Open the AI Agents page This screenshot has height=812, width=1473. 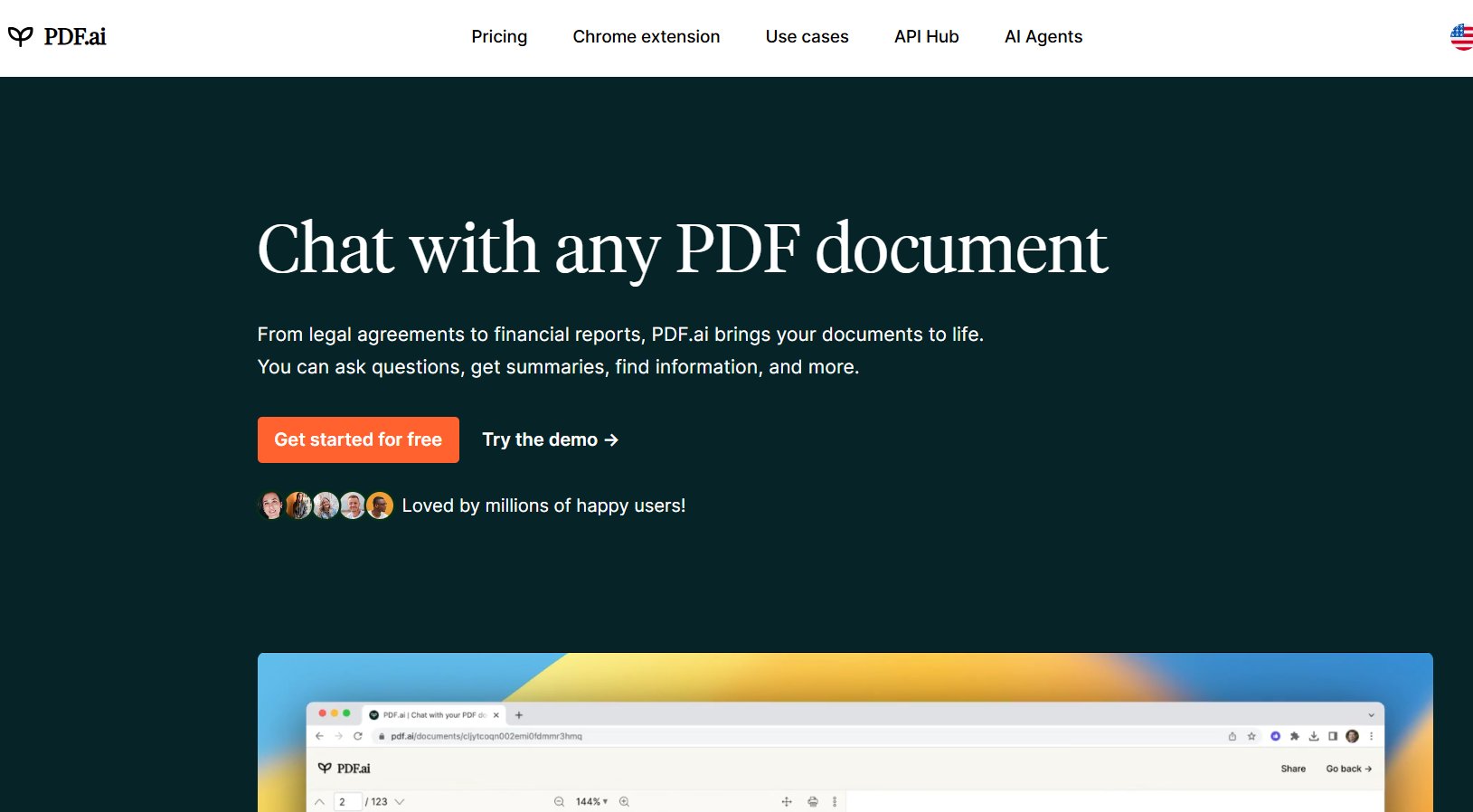click(1043, 36)
